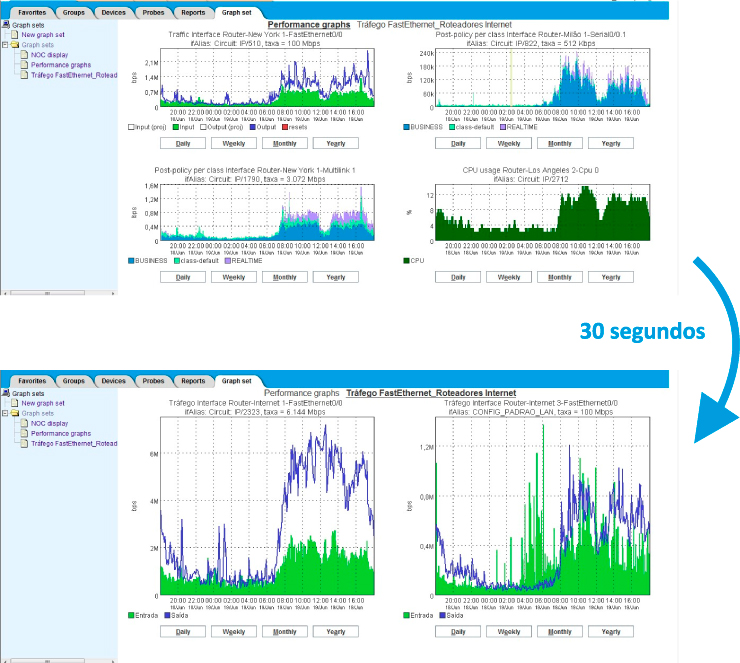The width and height of the screenshot is (740, 663).
Task: Click the Tráfego Router-Internet 3 graph
Action: point(542,506)
